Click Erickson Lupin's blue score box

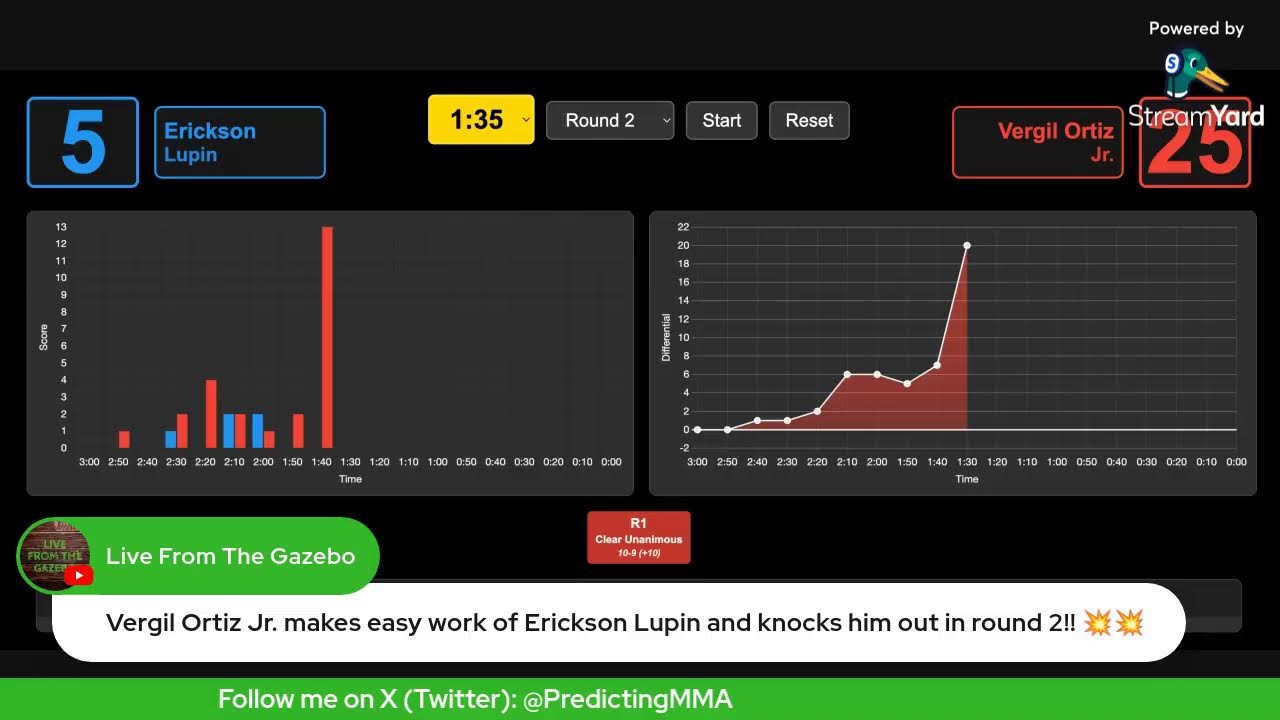[x=83, y=142]
